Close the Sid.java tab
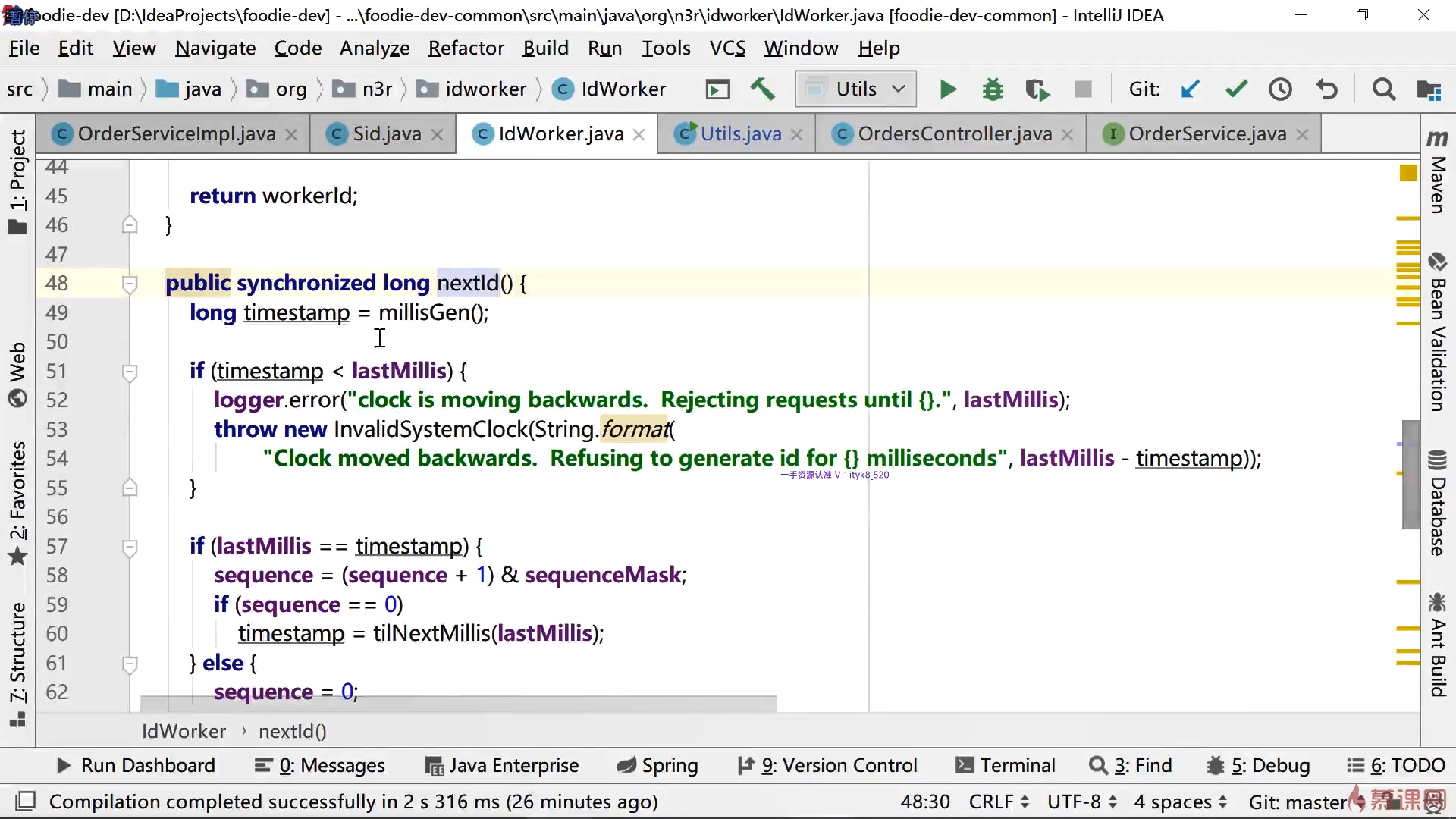Viewport: 1456px width, 819px height. [x=437, y=135]
